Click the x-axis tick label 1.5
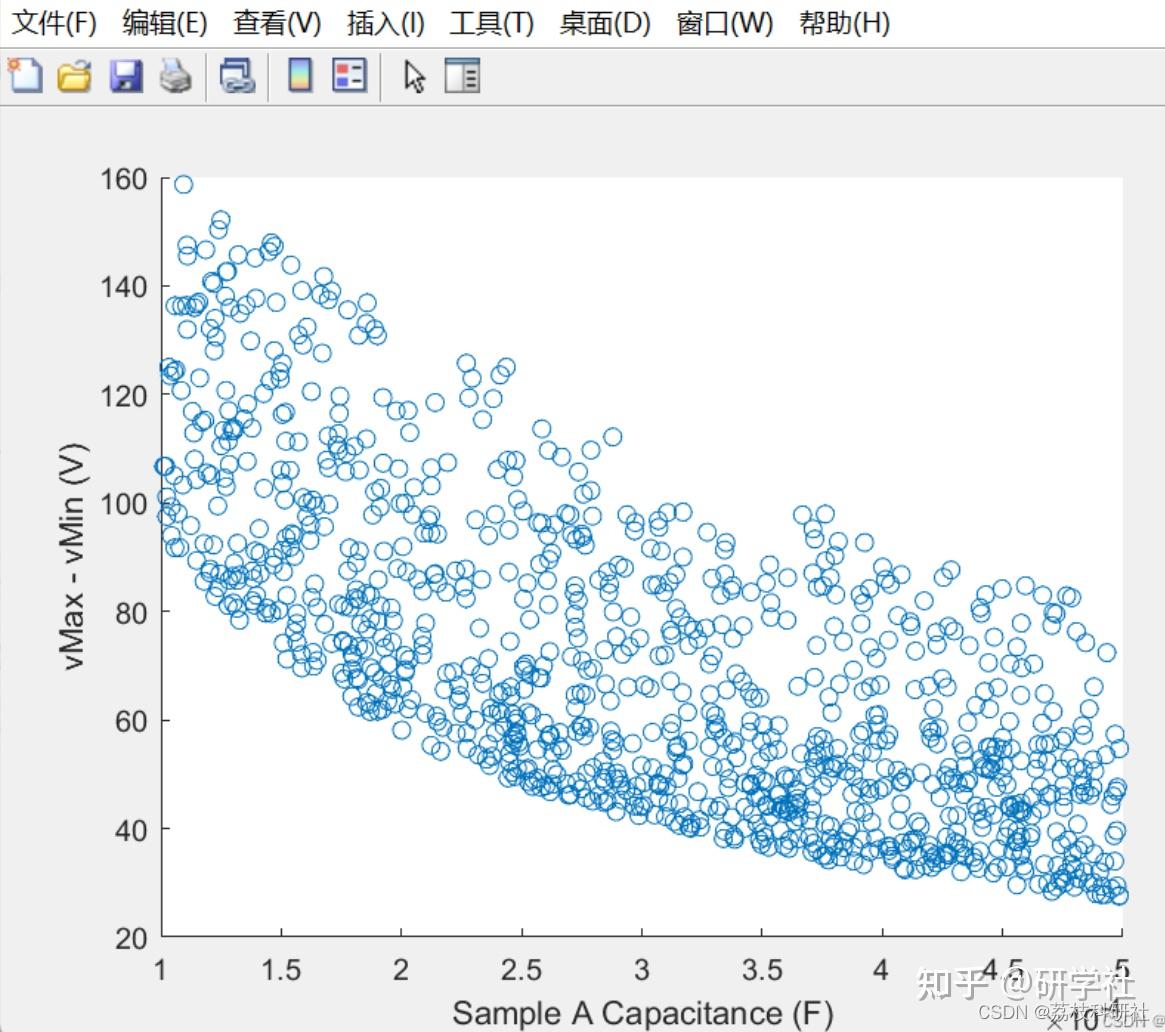 [x=281, y=970]
